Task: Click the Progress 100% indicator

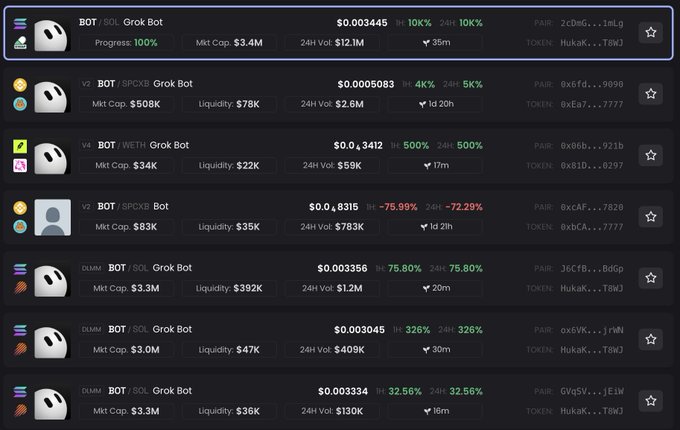Action: point(126,42)
